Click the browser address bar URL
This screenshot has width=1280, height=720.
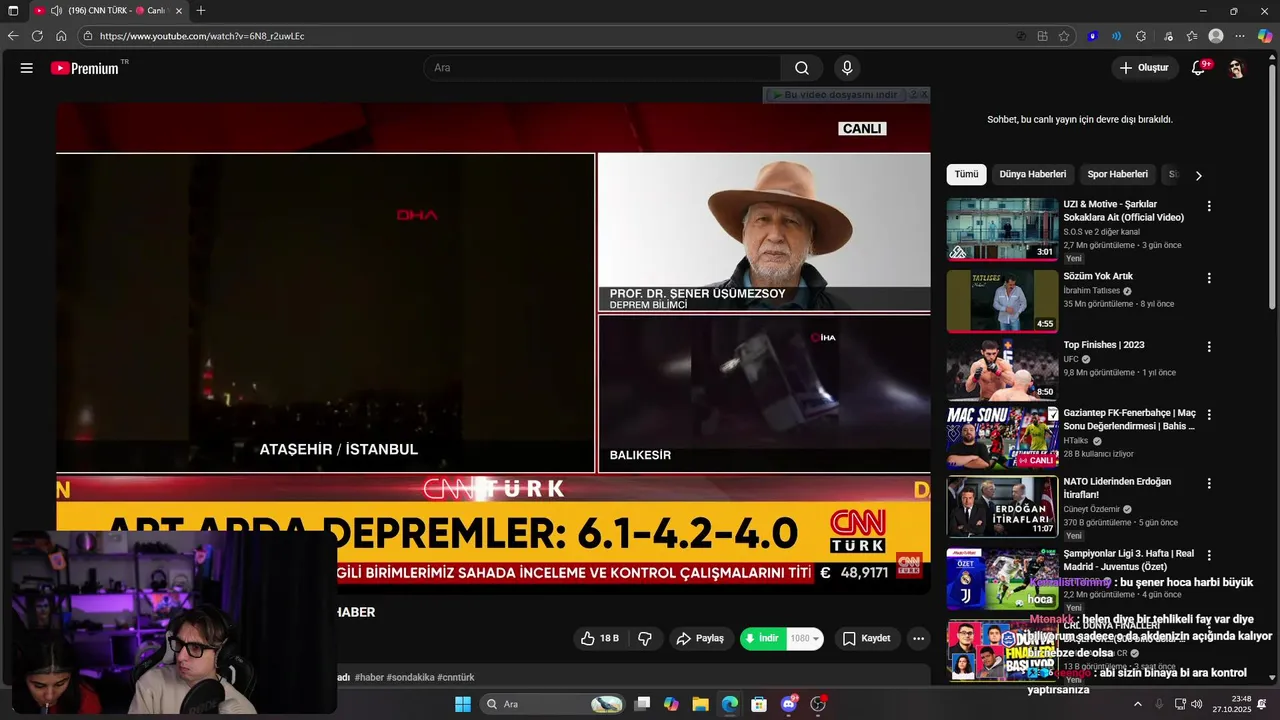pyautogui.click(x=202, y=36)
